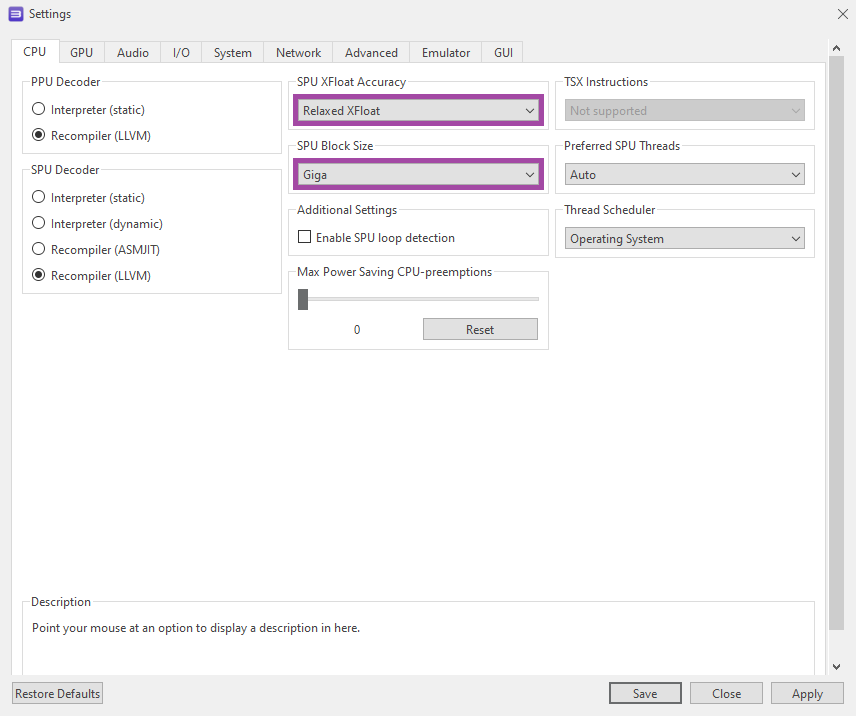Select SPU Interpreter (dynamic) option
Screen dimensions: 856x716
(39, 224)
